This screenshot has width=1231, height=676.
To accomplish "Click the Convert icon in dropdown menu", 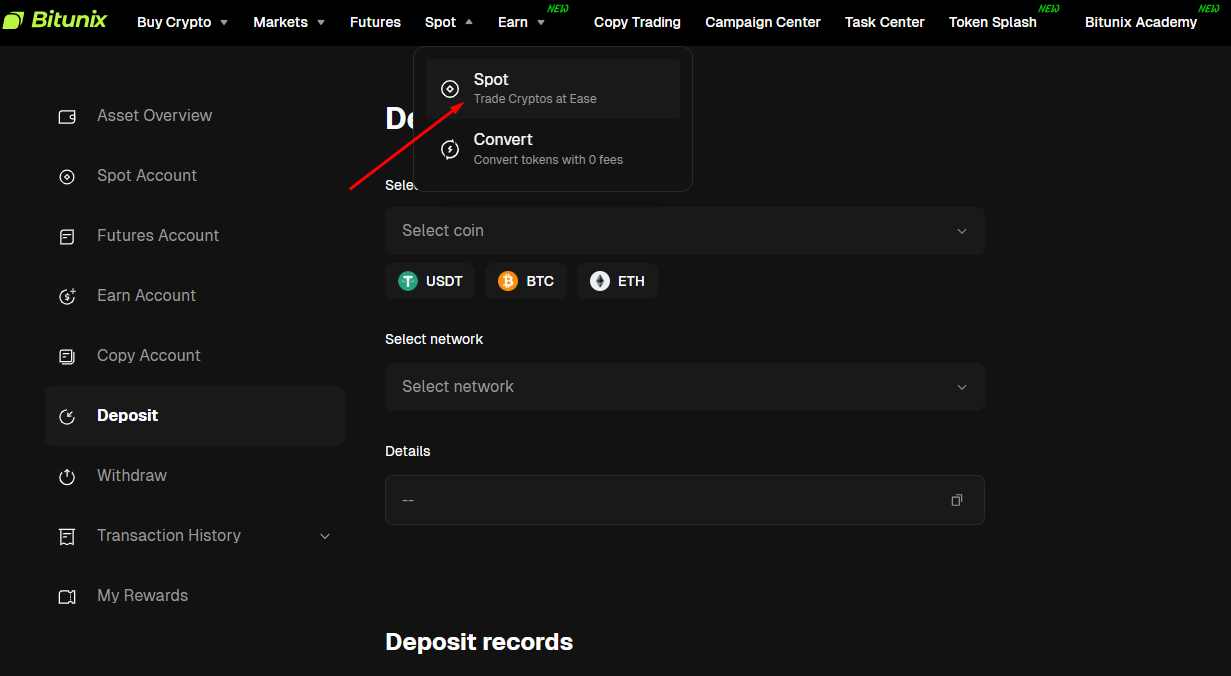I will 450,149.
